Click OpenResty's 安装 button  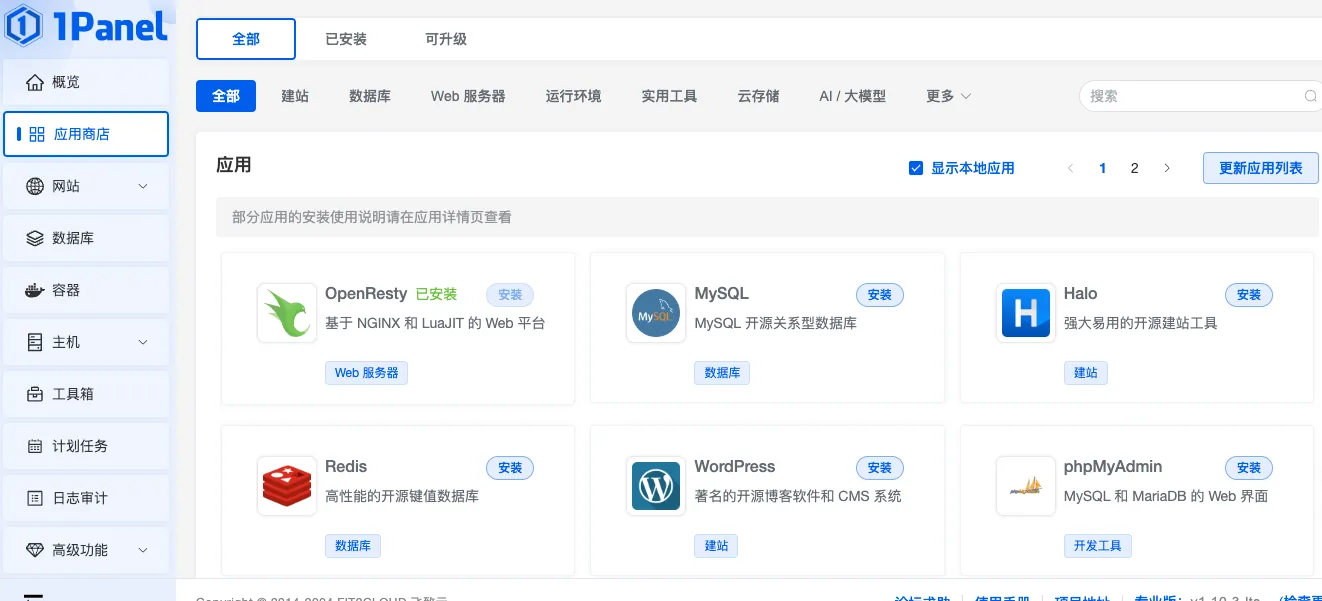510,295
